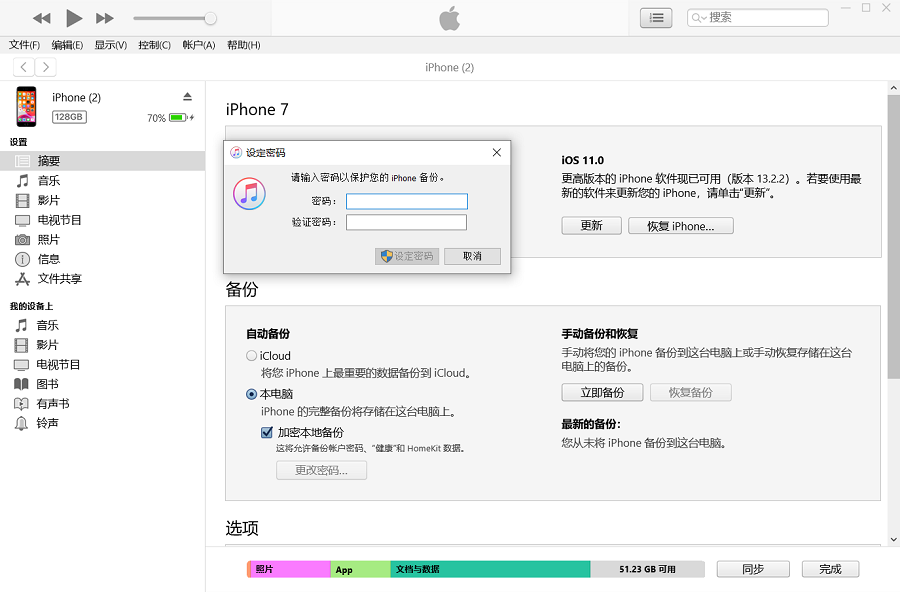The height and width of the screenshot is (592, 900).
Task: Open the 帮助(H) menu
Action: click(x=243, y=45)
